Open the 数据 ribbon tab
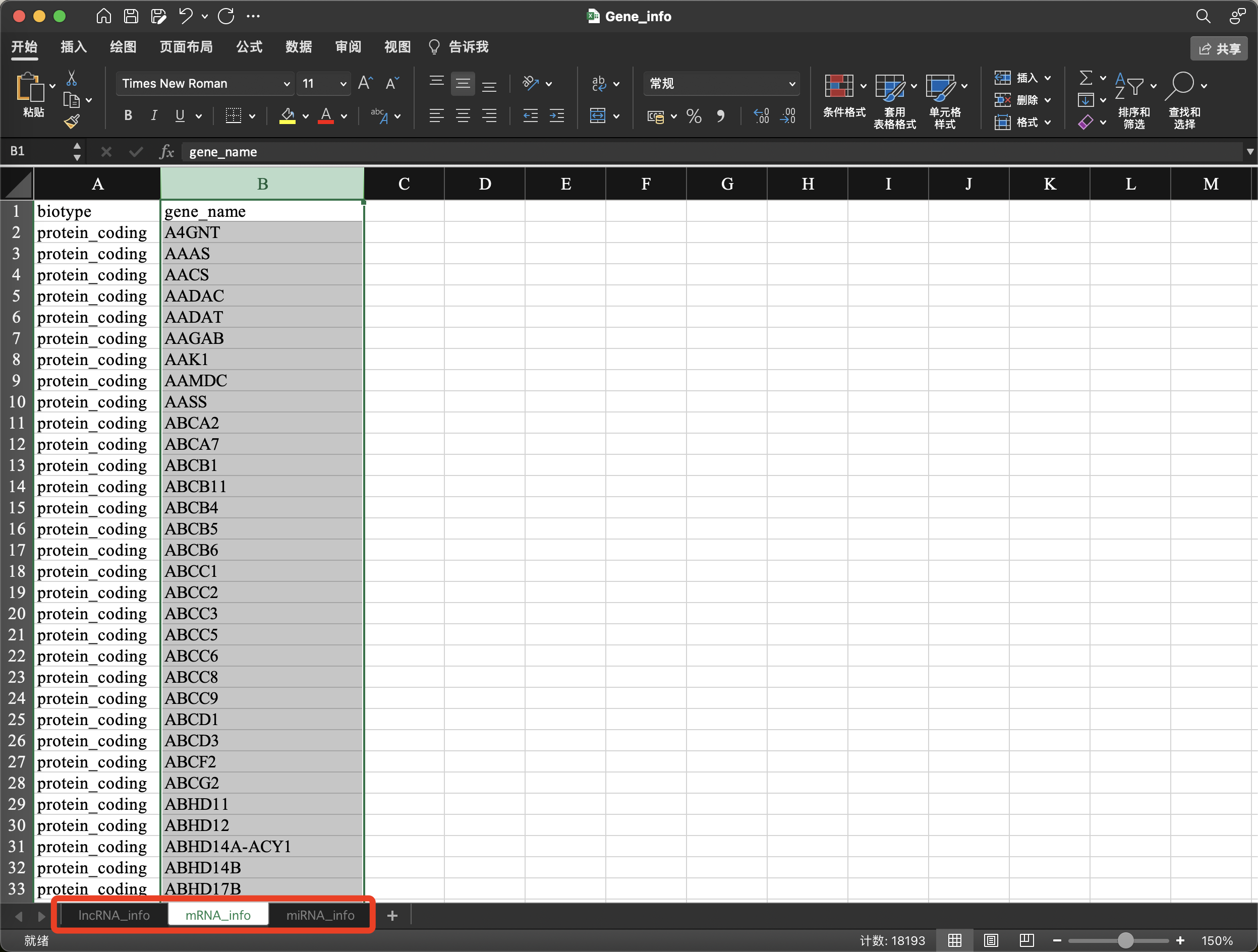This screenshot has height=952, width=1258. coord(299,46)
